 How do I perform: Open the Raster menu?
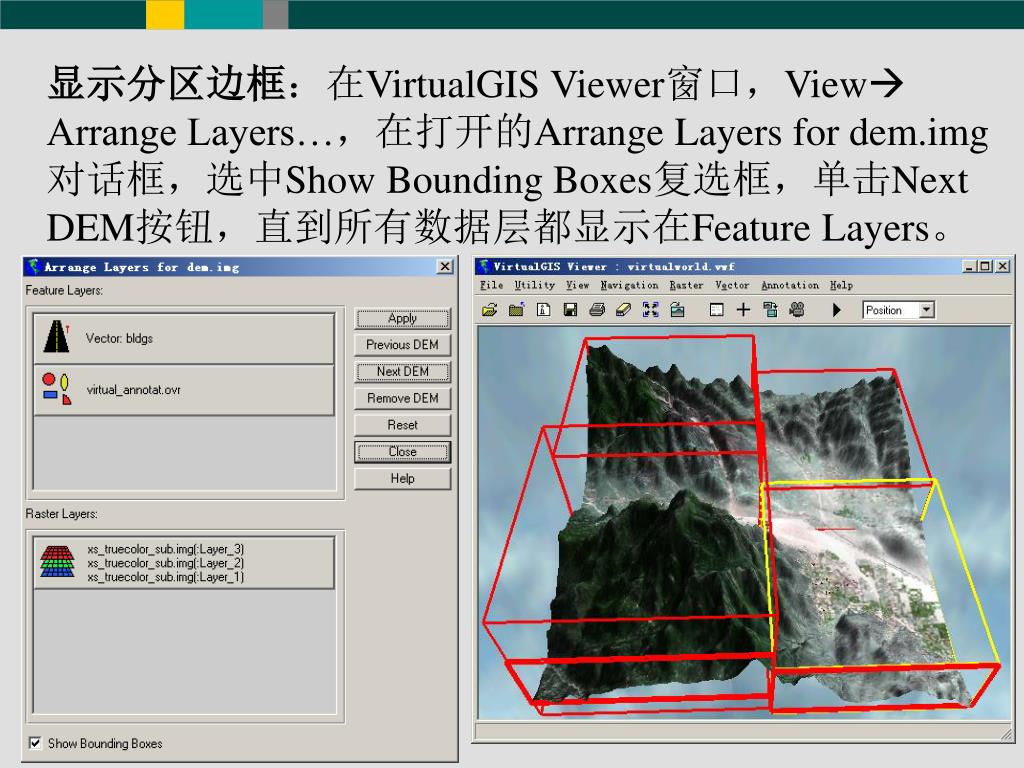coord(686,285)
